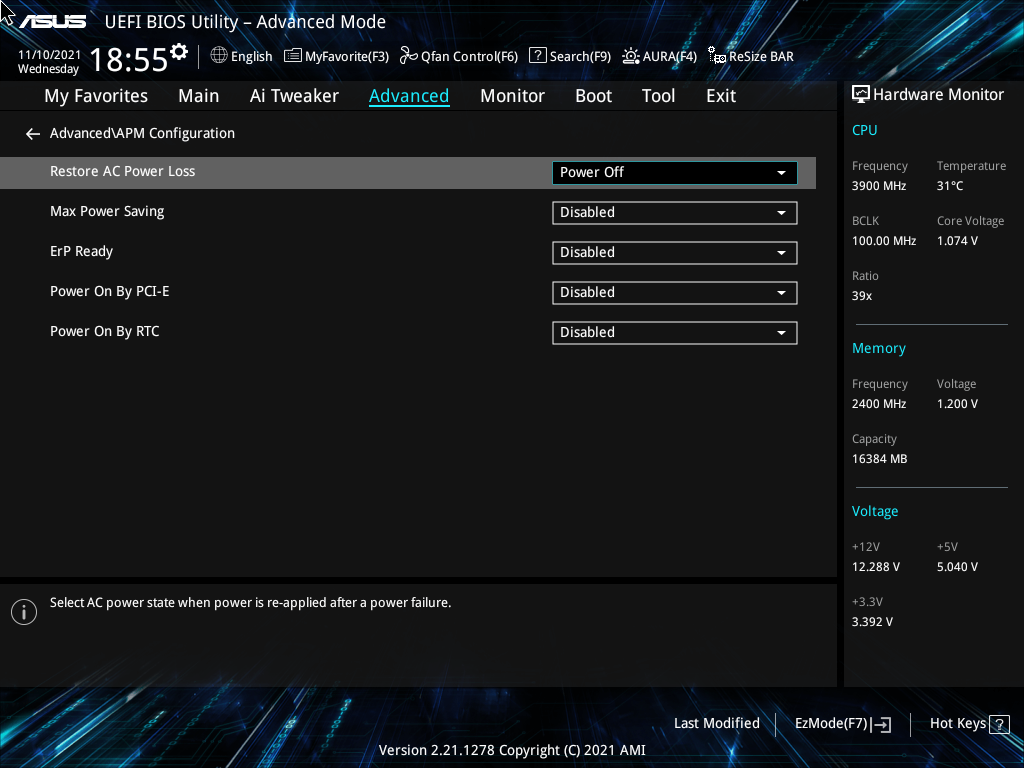Viewport: 1024px width, 768px height.
Task: Switch to the Tool tab
Action: pyautogui.click(x=658, y=96)
